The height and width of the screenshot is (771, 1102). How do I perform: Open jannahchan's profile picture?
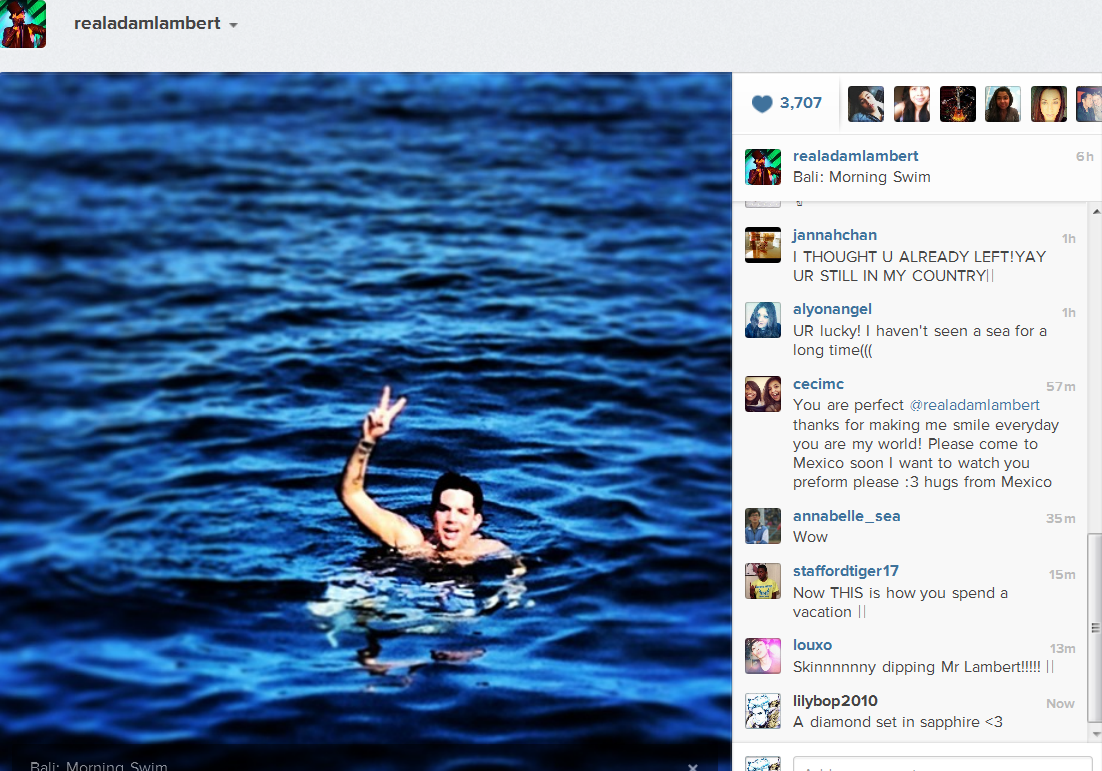click(763, 245)
